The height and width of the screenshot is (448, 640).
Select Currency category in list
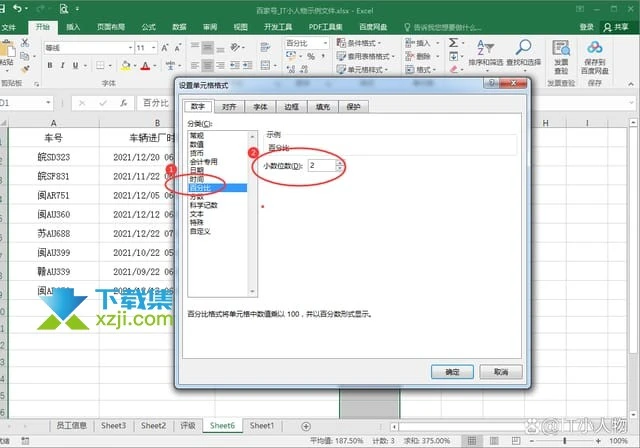pos(197,153)
